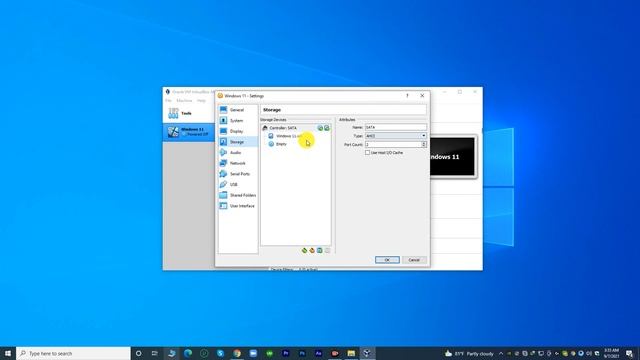Confirm settings with the OK button
The image size is (640, 360).
pyautogui.click(x=387, y=260)
